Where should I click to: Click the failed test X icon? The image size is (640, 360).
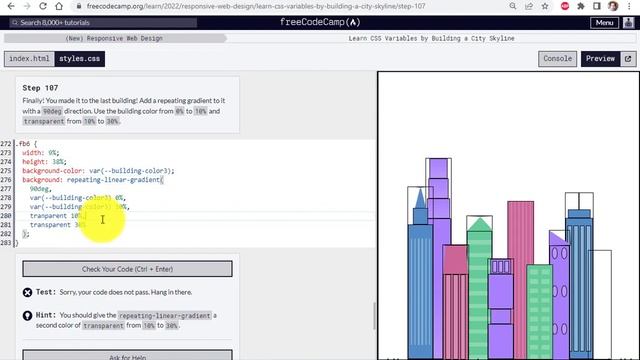27,292
